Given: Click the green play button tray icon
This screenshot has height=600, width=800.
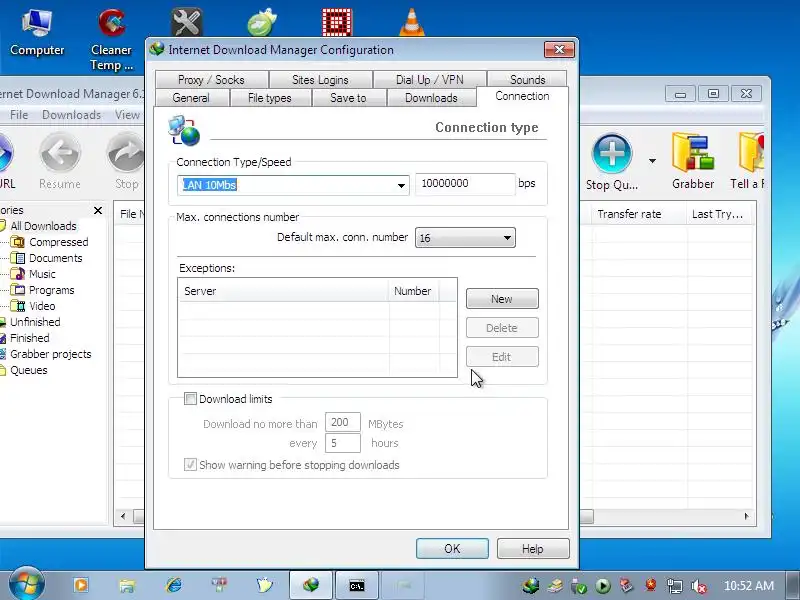Looking at the screenshot, I should (x=603, y=586).
